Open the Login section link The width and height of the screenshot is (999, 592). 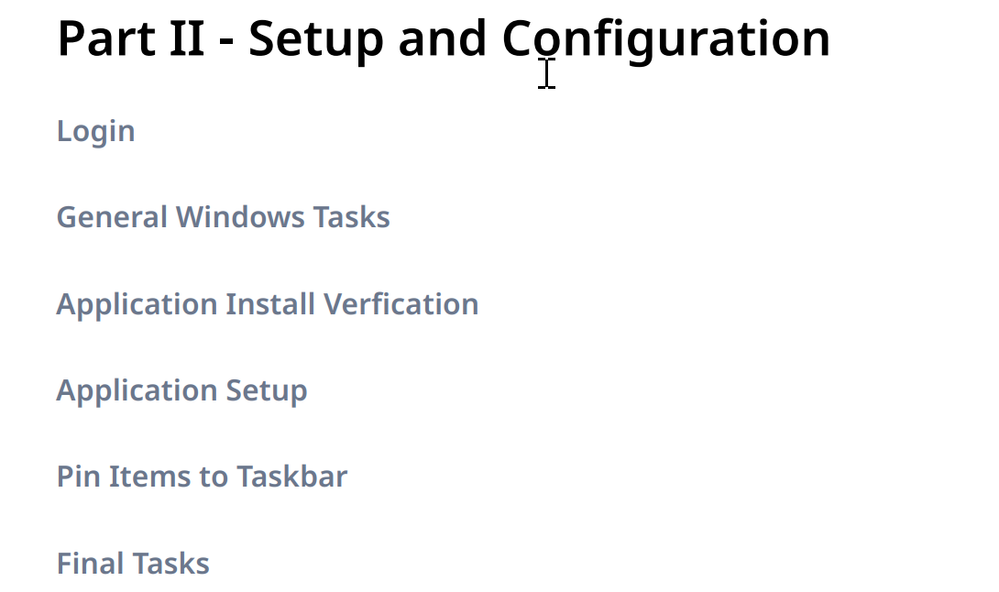pos(96,132)
